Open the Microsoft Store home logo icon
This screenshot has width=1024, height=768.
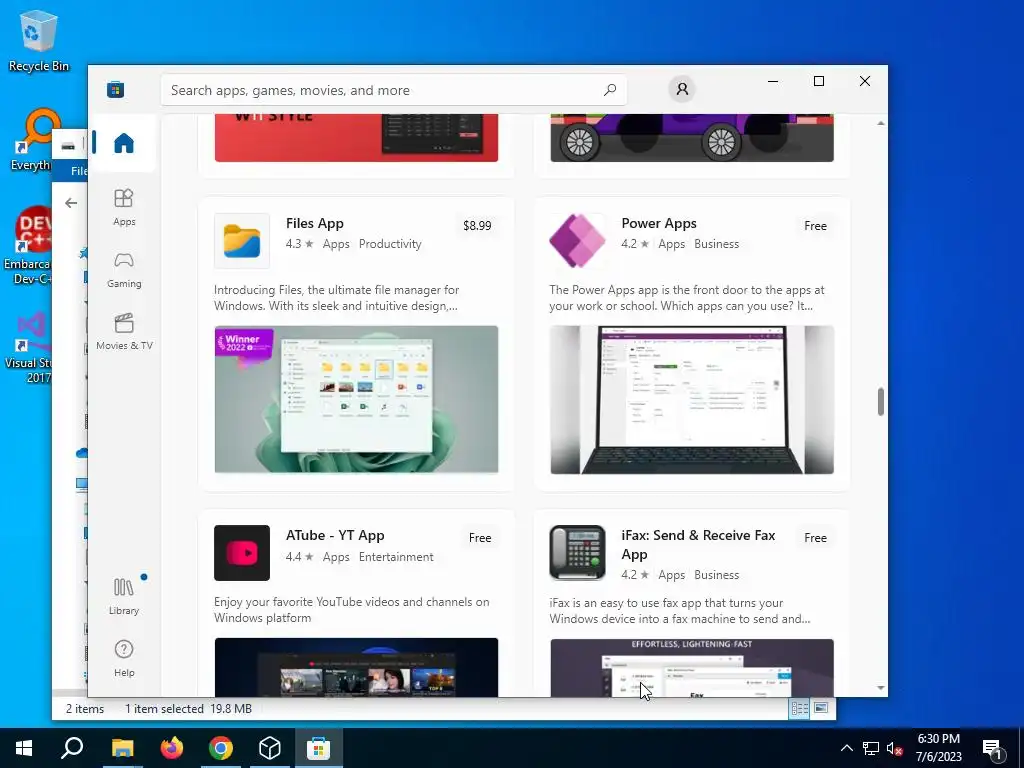[x=116, y=89]
